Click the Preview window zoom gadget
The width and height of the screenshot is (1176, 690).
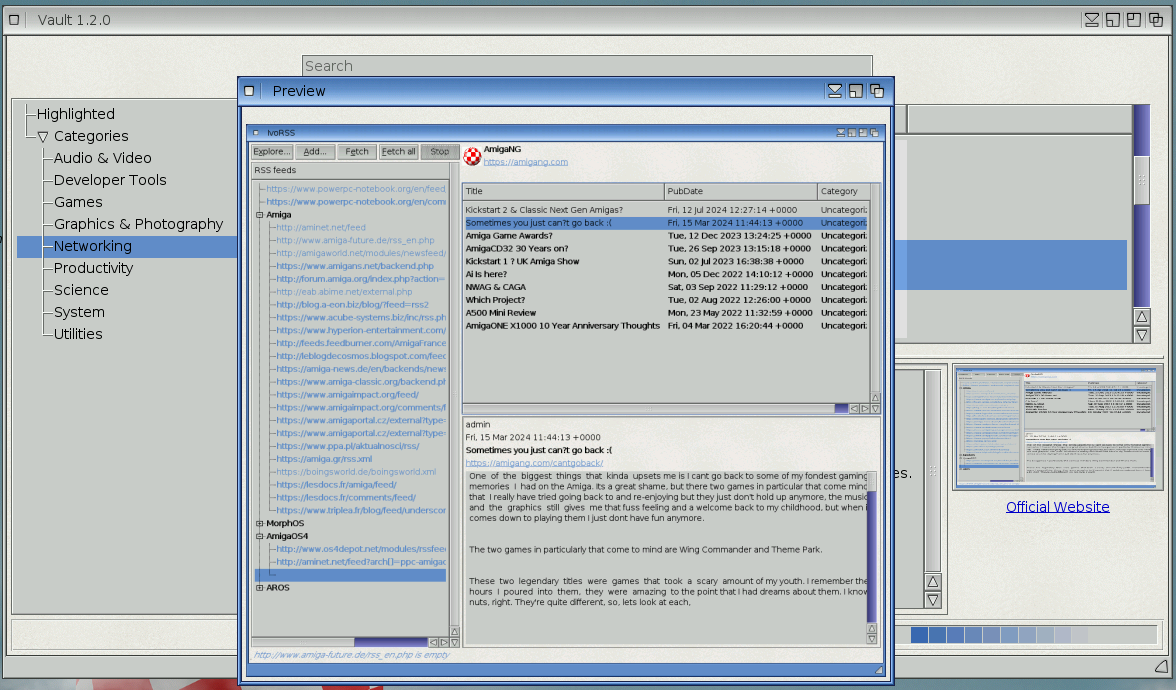856,91
